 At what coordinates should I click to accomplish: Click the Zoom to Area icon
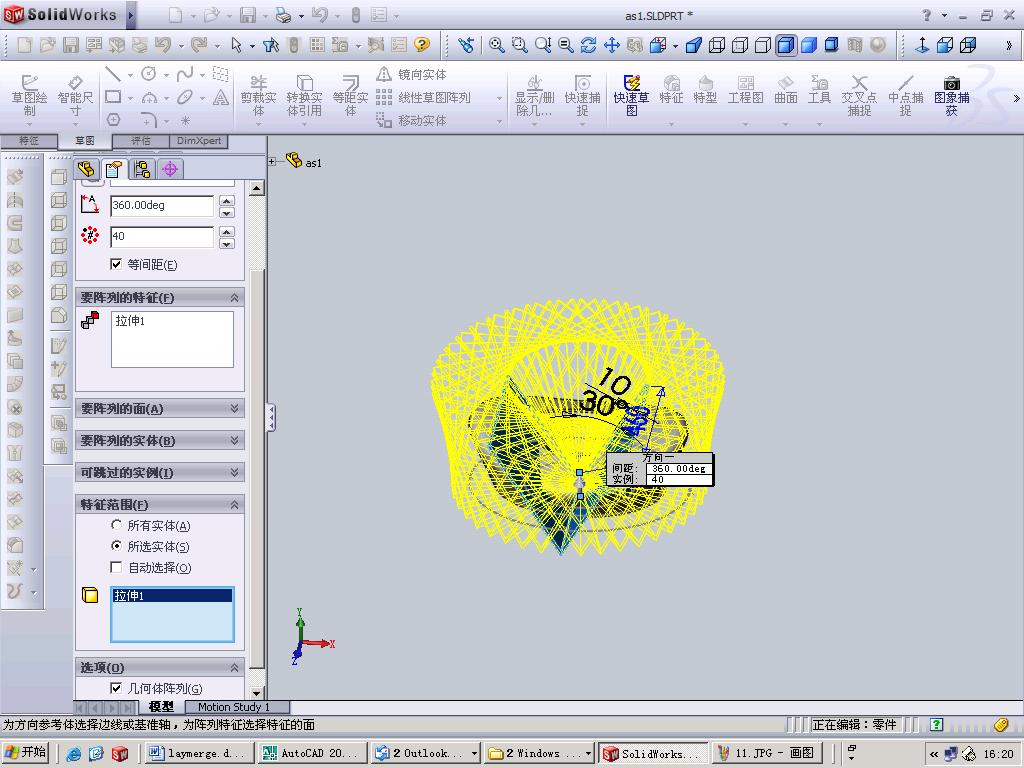(x=519, y=45)
